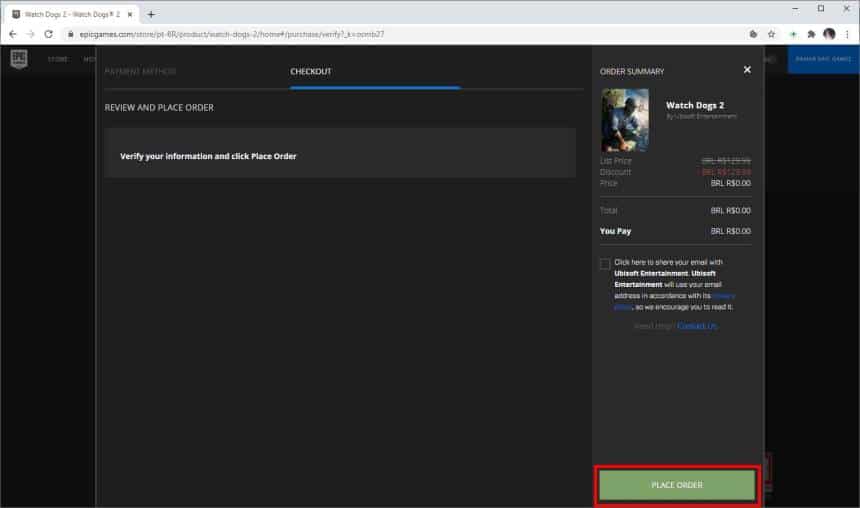The width and height of the screenshot is (860, 508).
Task: Maximize the browser window
Action: point(821,9)
